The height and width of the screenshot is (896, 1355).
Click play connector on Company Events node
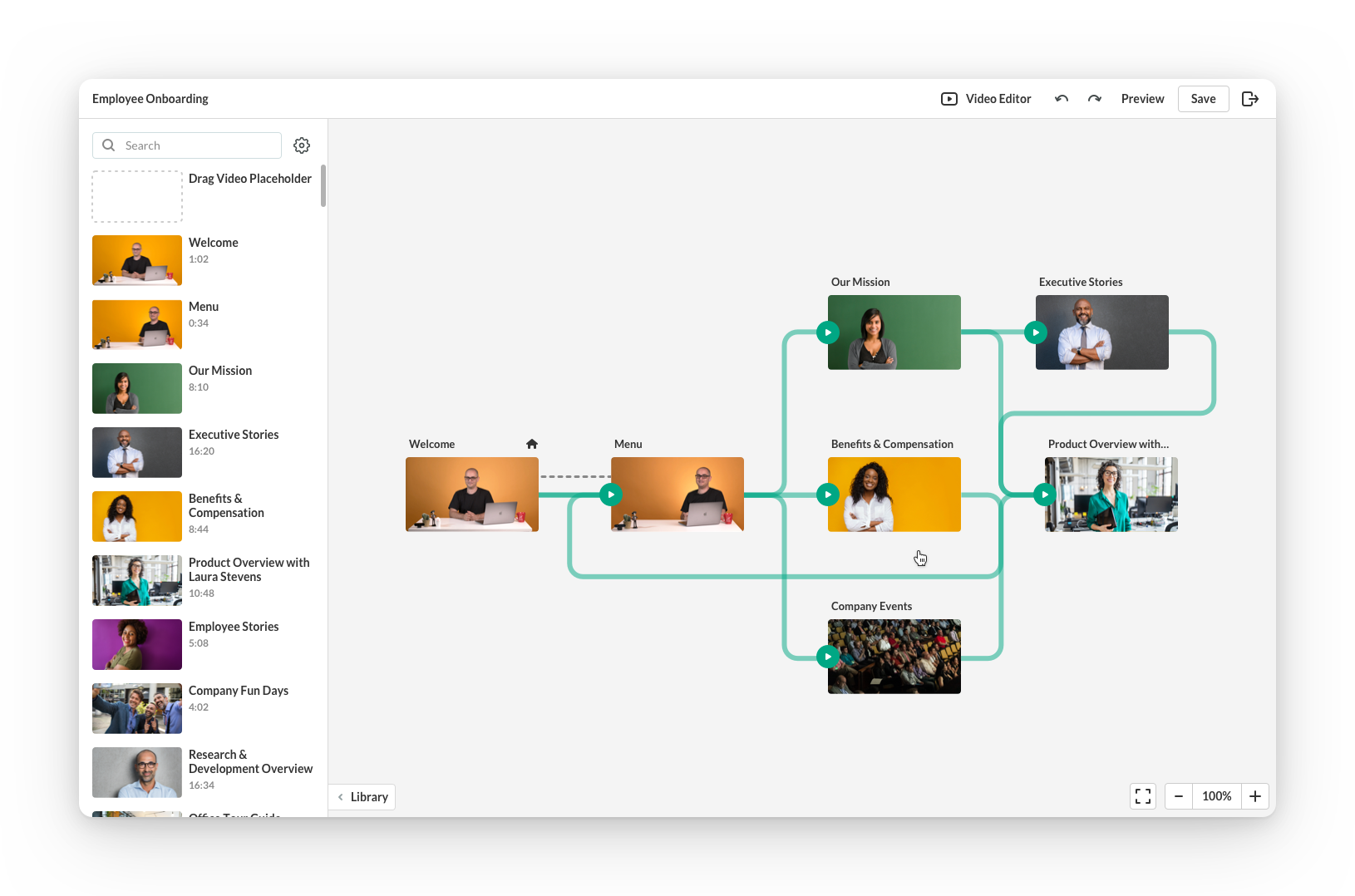[x=828, y=657]
